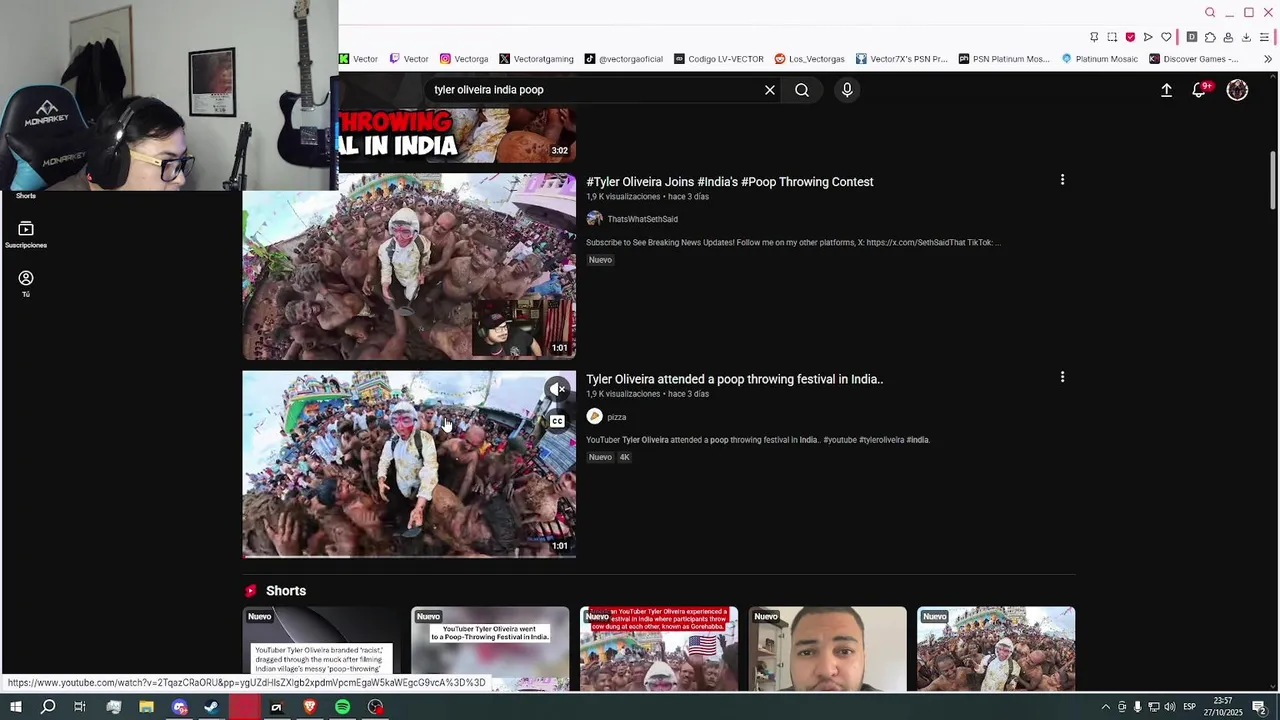
Task: Open video 'Tyler Oliveira attended a poop throwing festival in India..'
Action: tap(734, 379)
